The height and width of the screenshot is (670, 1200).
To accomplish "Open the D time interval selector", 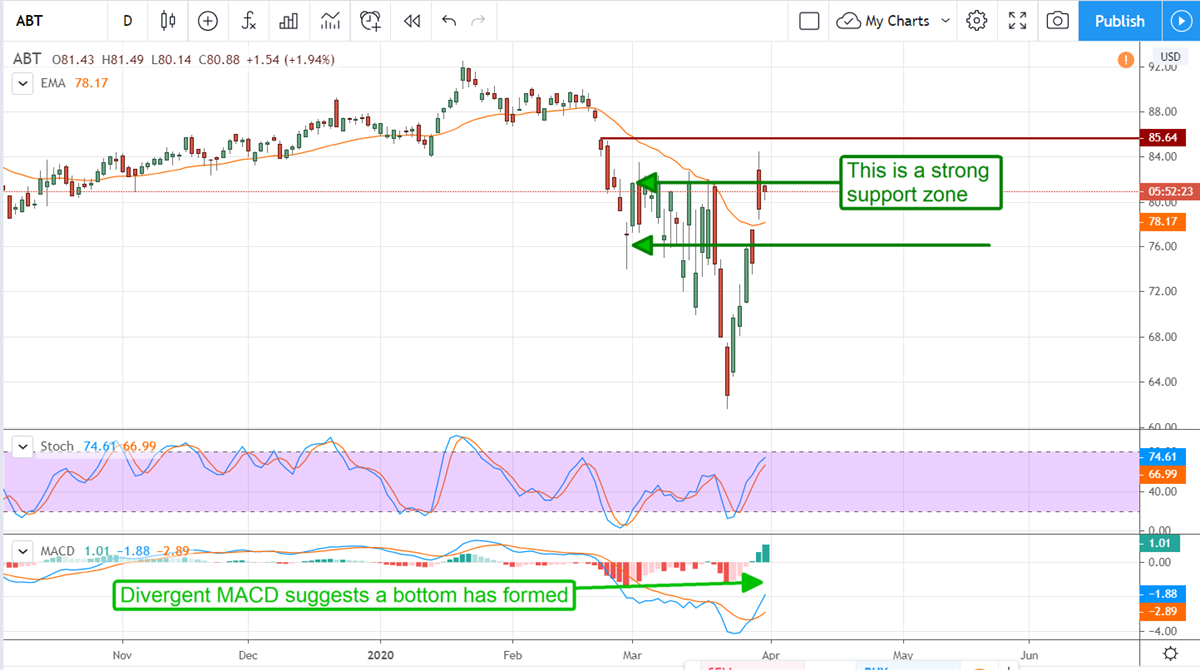I will (127, 20).
